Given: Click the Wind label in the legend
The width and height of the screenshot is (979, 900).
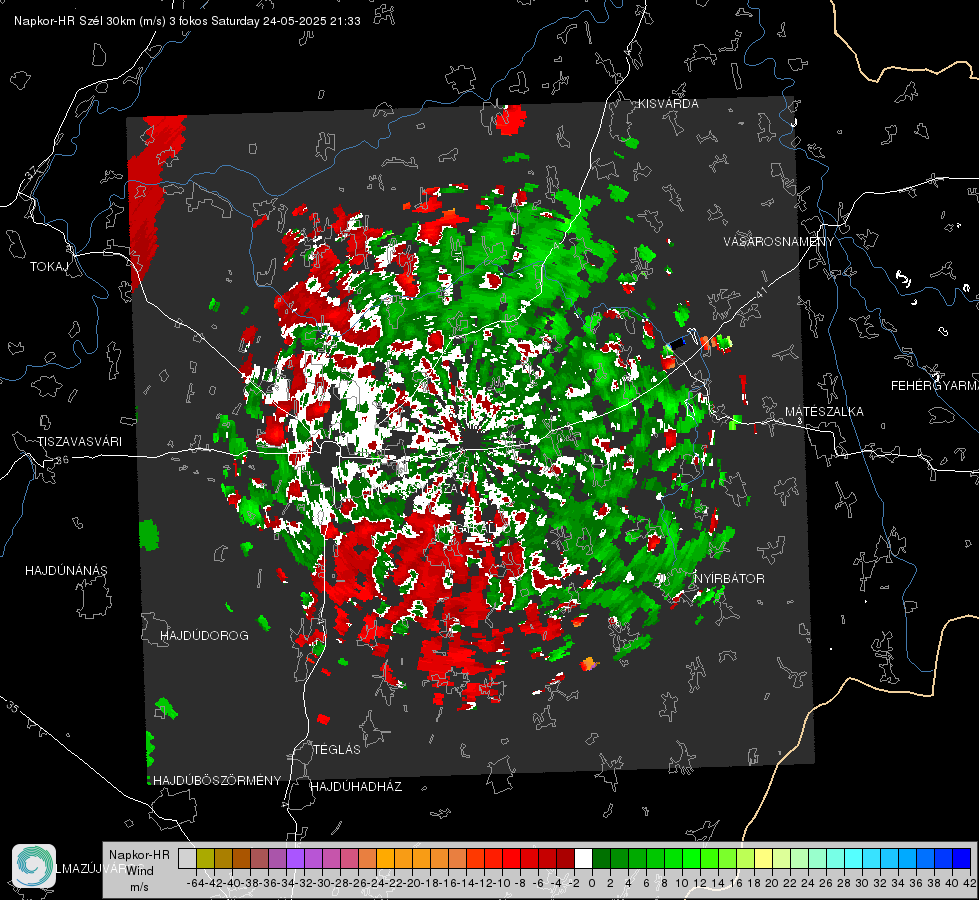Looking at the screenshot, I should pyautogui.click(x=140, y=871).
